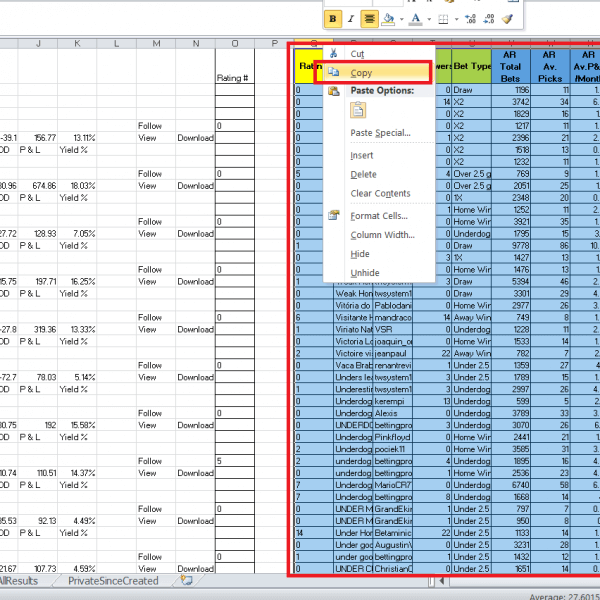Select column P header
The height and width of the screenshot is (600, 600).
coord(274,44)
